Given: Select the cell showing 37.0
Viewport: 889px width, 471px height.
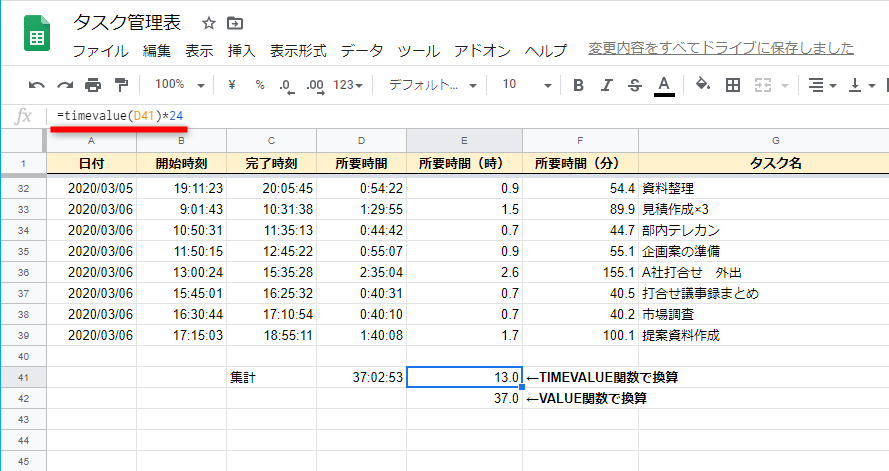Looking at the screenshot, I should tap(464, 398).
